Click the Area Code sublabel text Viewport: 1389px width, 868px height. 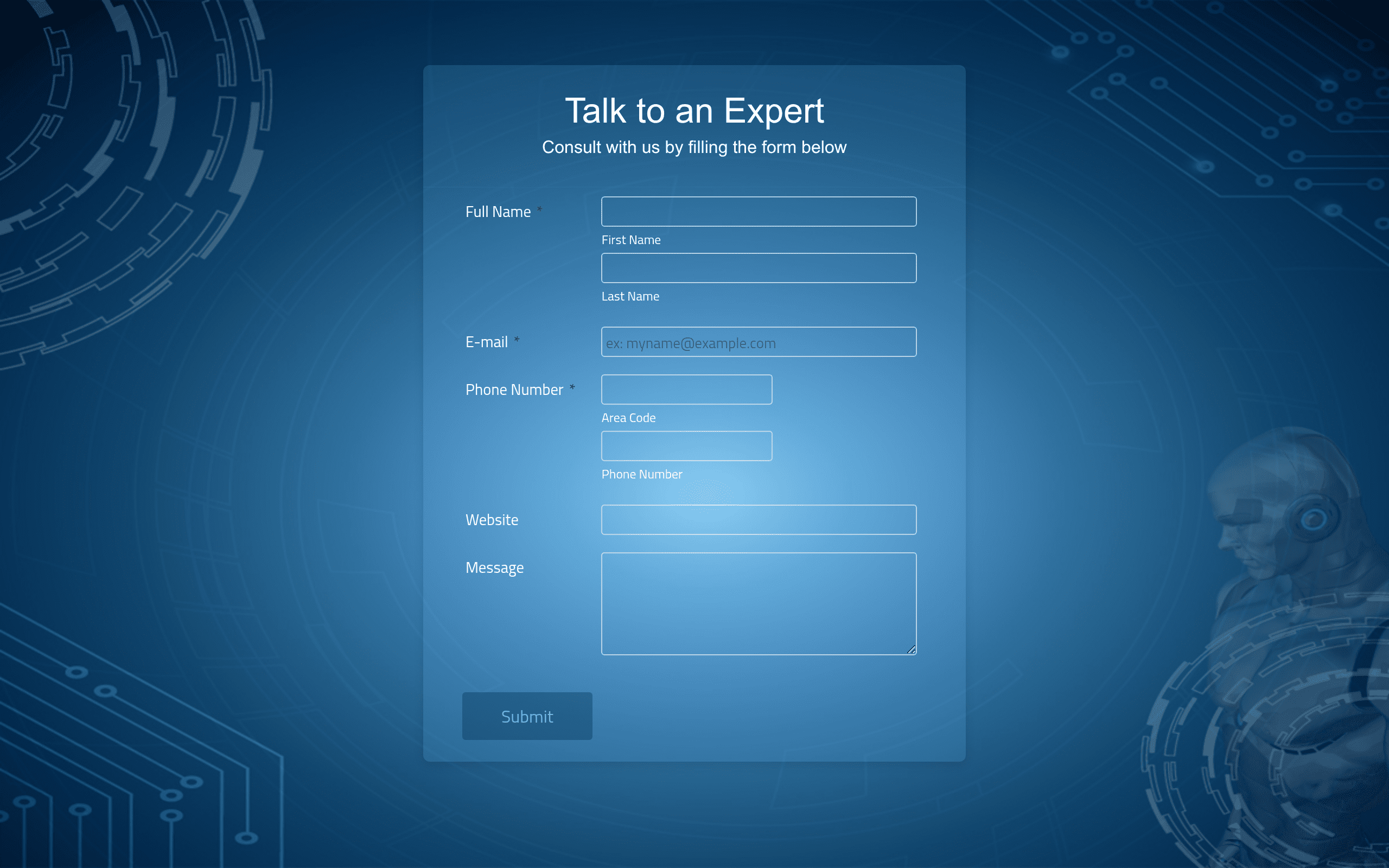coord(628,418)
